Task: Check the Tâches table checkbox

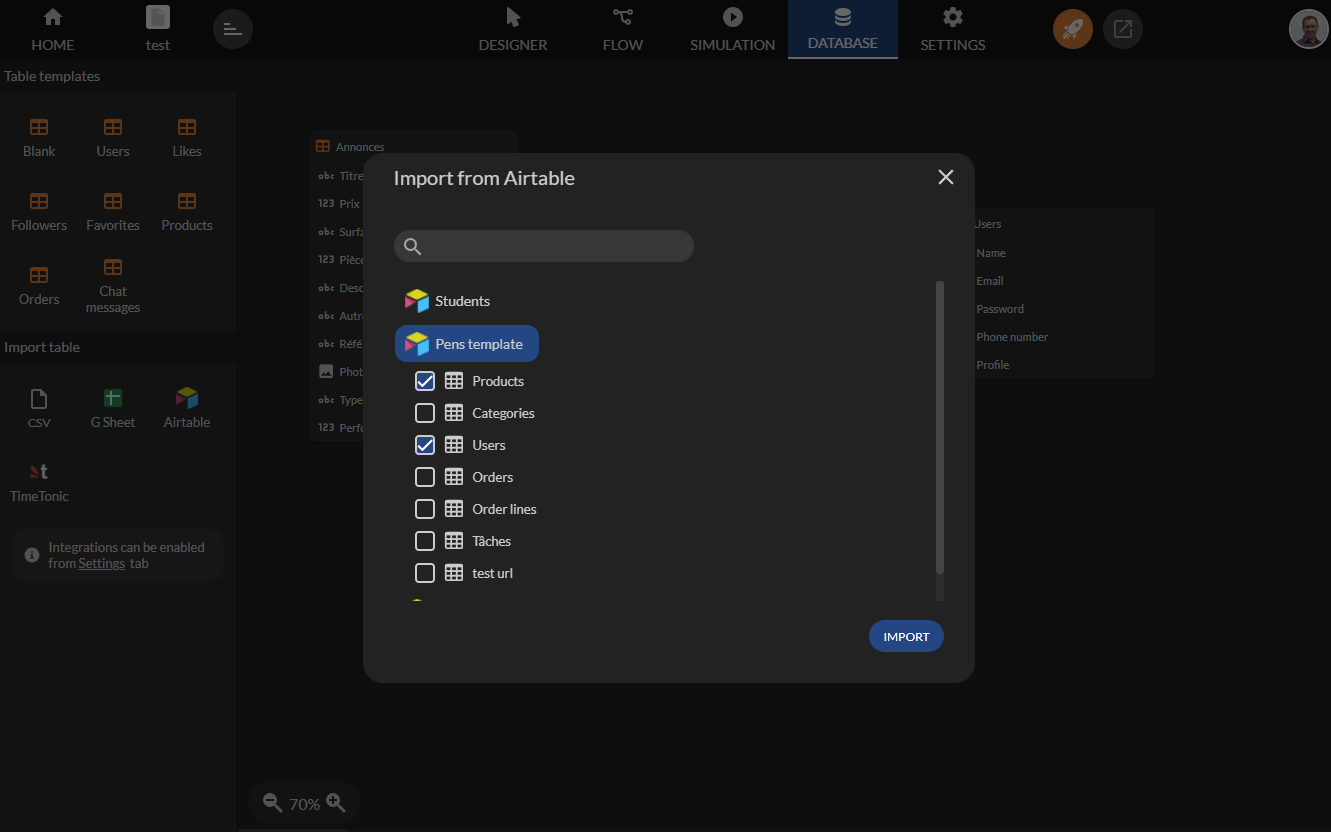Action: 425,541
